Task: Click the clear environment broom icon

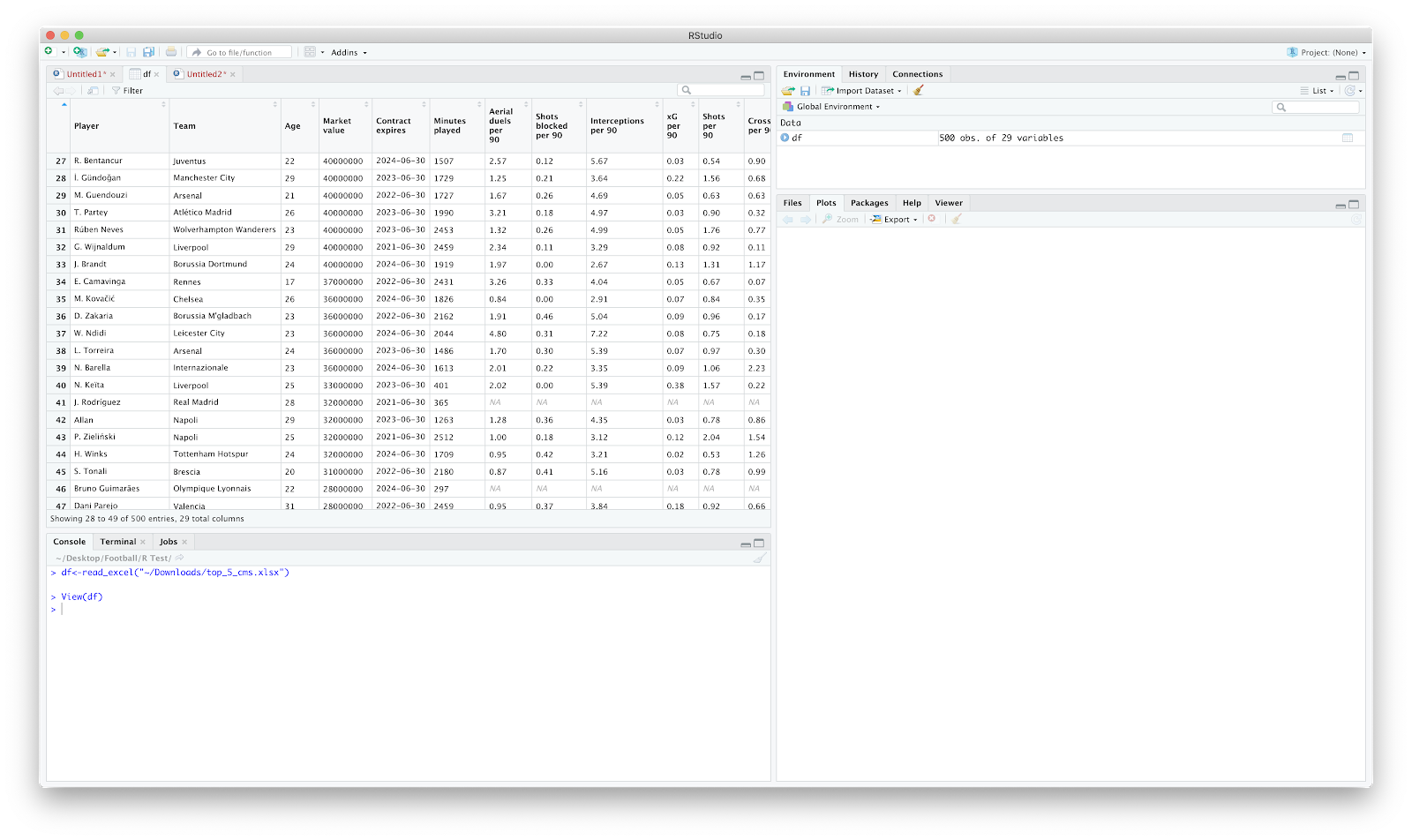Action: click(919, 90)
